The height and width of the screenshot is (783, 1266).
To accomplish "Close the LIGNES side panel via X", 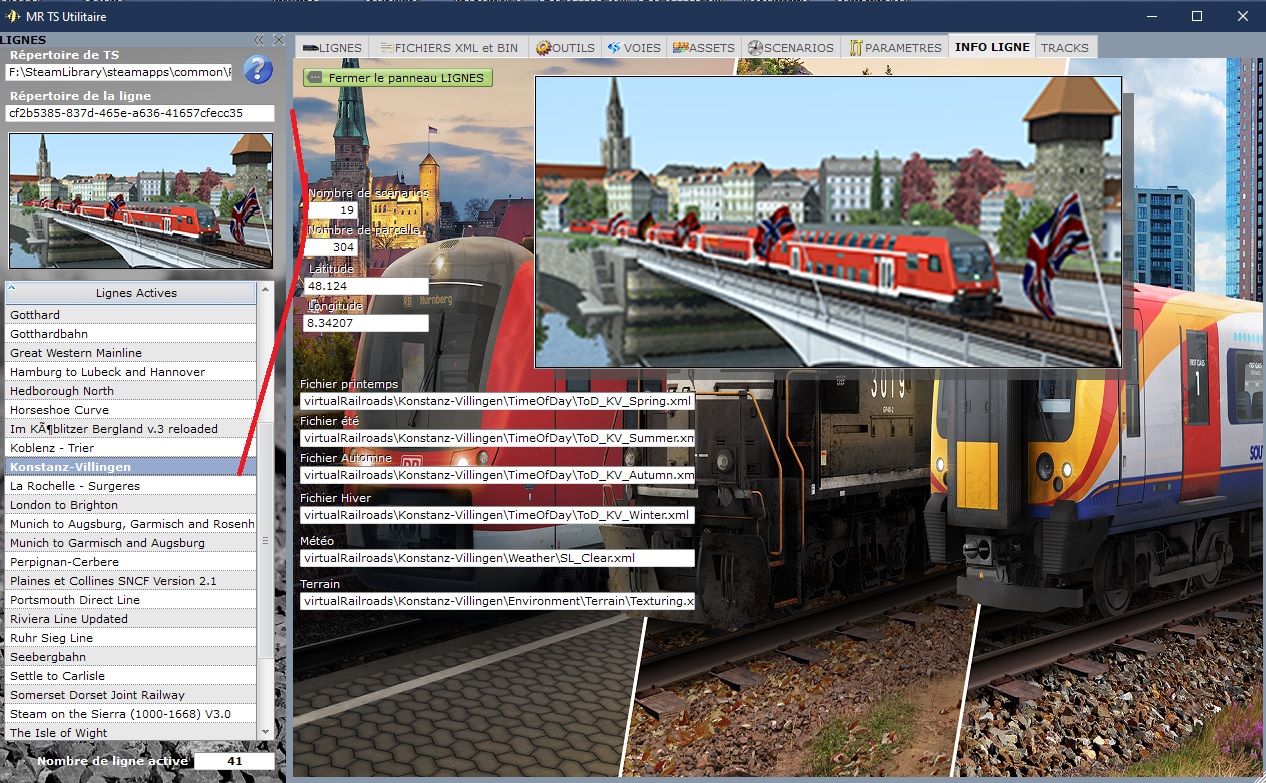I will (279, 40).
